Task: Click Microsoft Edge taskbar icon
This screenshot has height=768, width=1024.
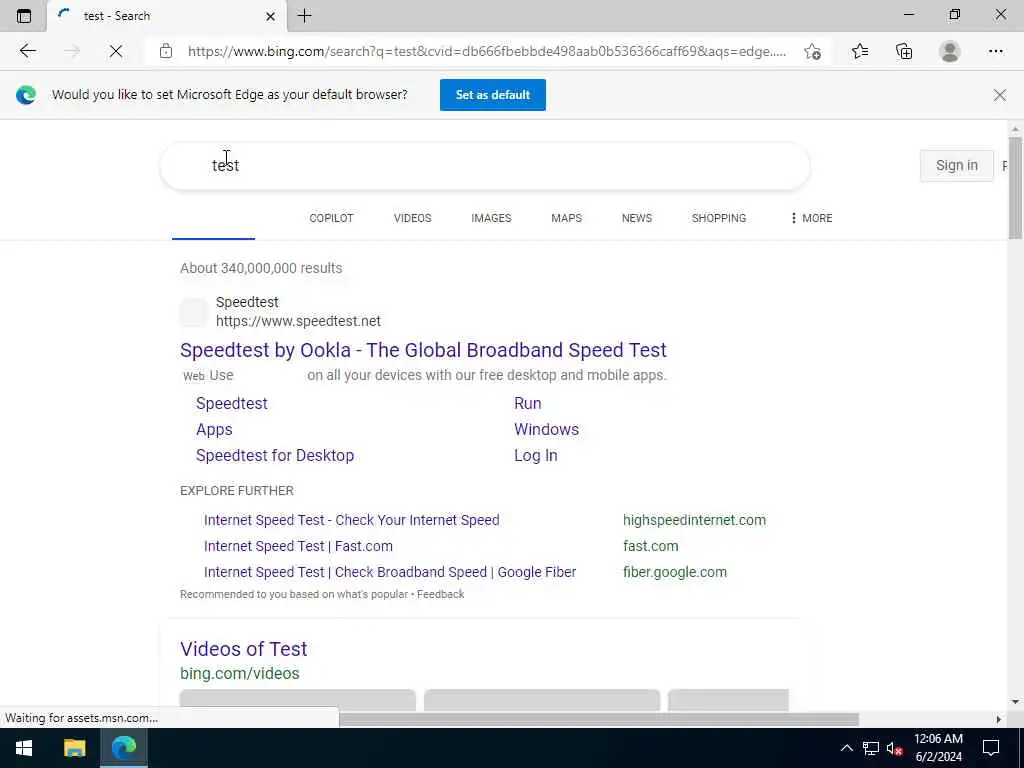Action: click(x=123, y=748)
